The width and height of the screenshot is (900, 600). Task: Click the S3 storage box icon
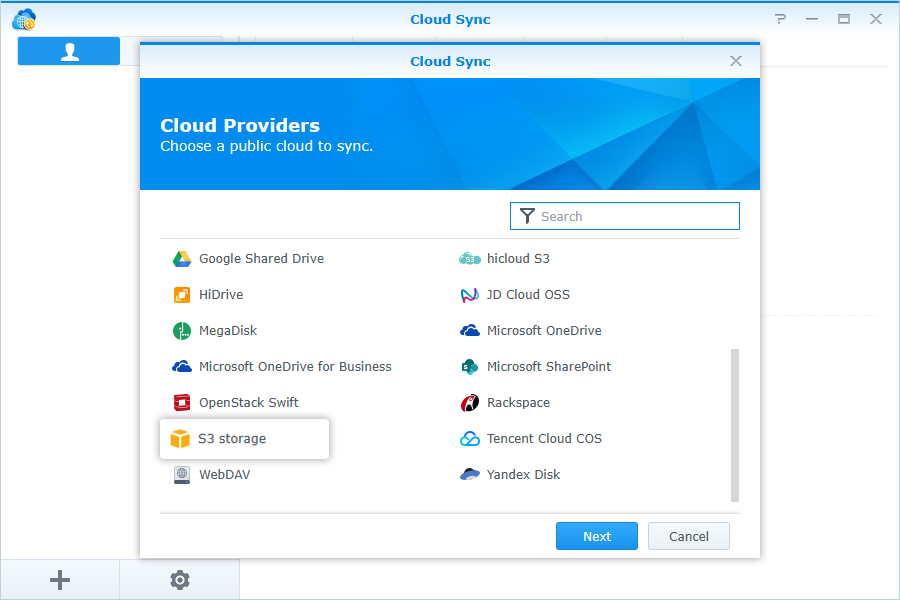pos(180,439)
